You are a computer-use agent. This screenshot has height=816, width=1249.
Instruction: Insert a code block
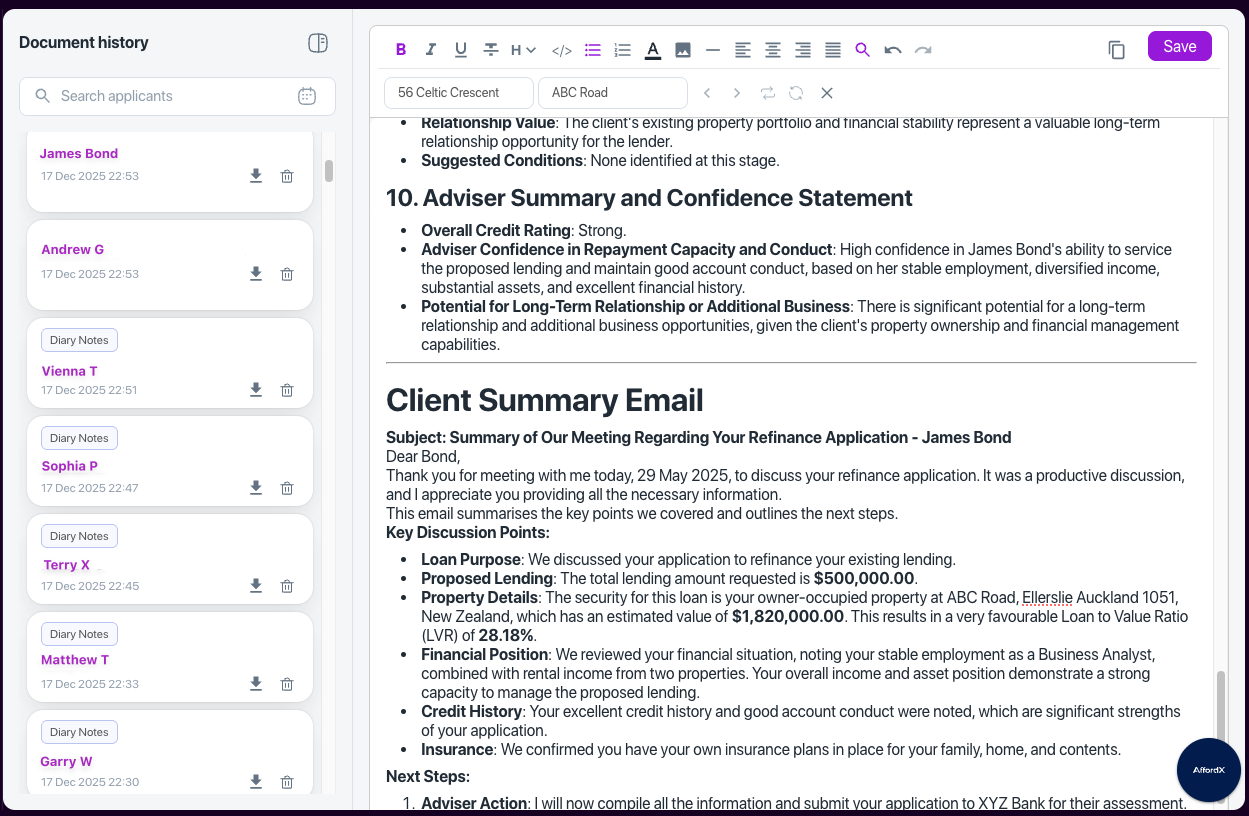pyautogui.click(x=562, y=50)
